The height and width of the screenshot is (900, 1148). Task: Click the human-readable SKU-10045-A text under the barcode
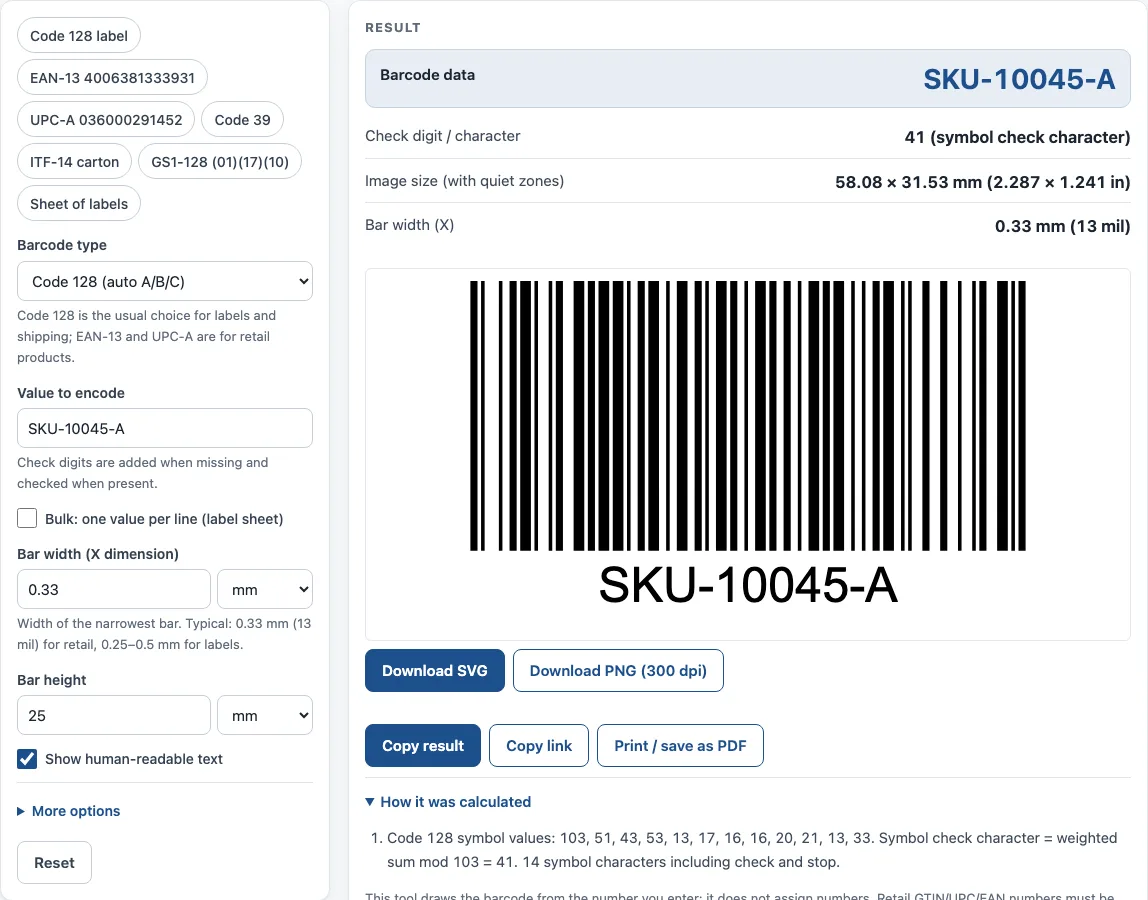(748, 585)
